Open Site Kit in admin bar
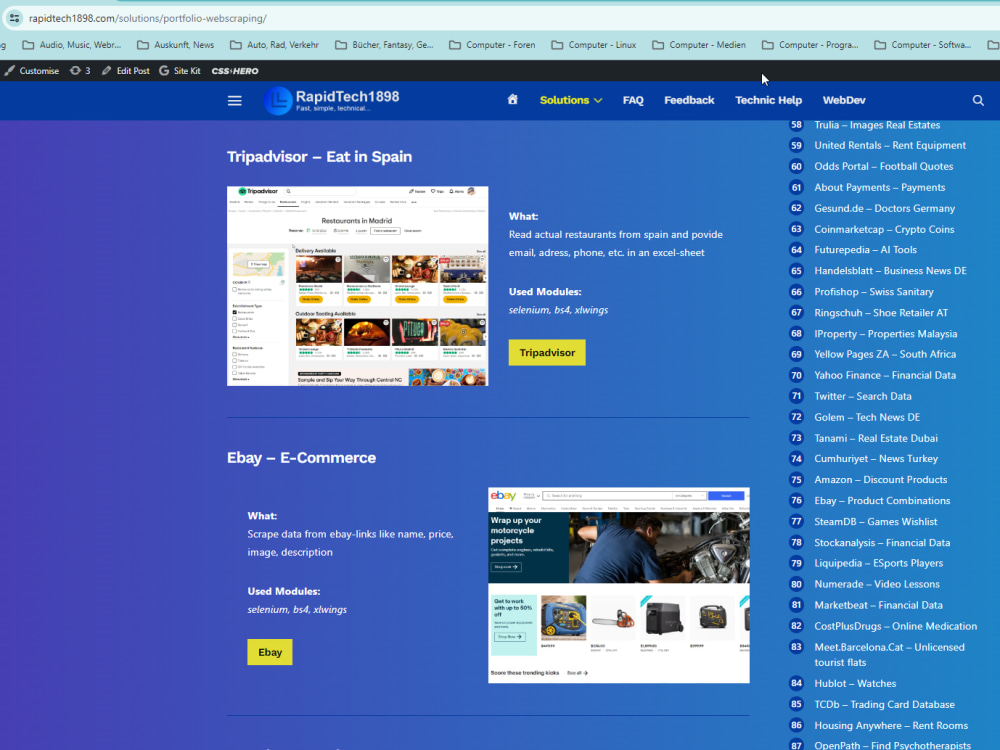Viewport: 1000px width, 750px height. pos(180,71)
